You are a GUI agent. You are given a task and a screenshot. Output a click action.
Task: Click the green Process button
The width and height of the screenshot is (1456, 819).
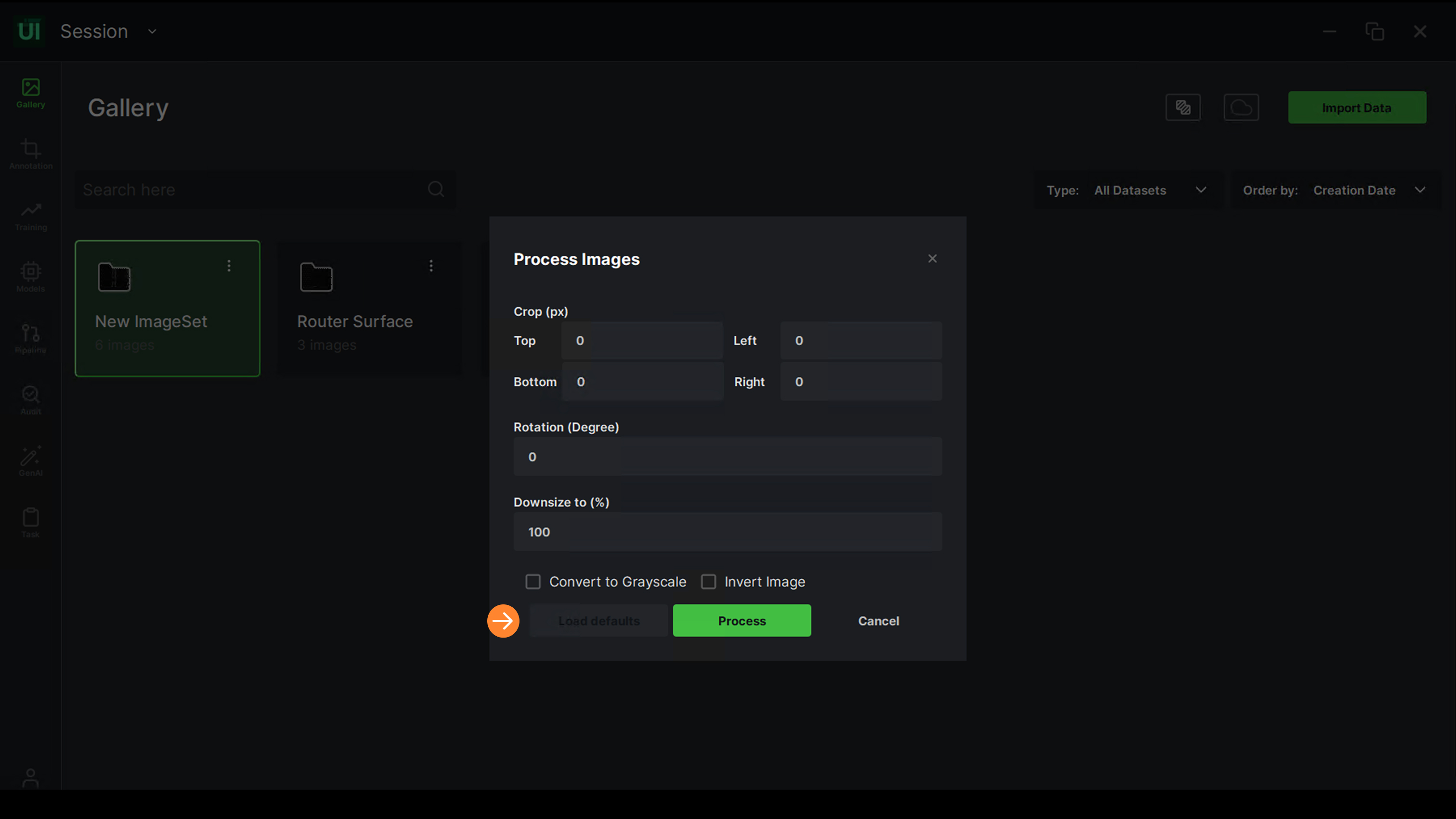pyautogui.click(x=741, y=621)
